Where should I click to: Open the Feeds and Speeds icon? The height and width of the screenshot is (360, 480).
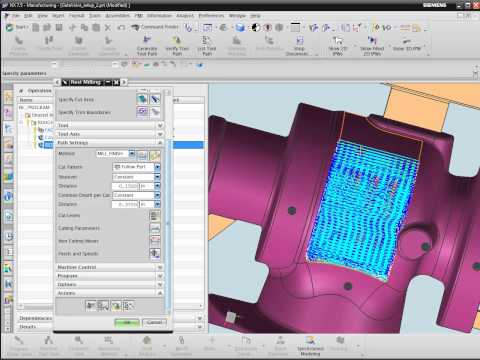click(155, 254)
